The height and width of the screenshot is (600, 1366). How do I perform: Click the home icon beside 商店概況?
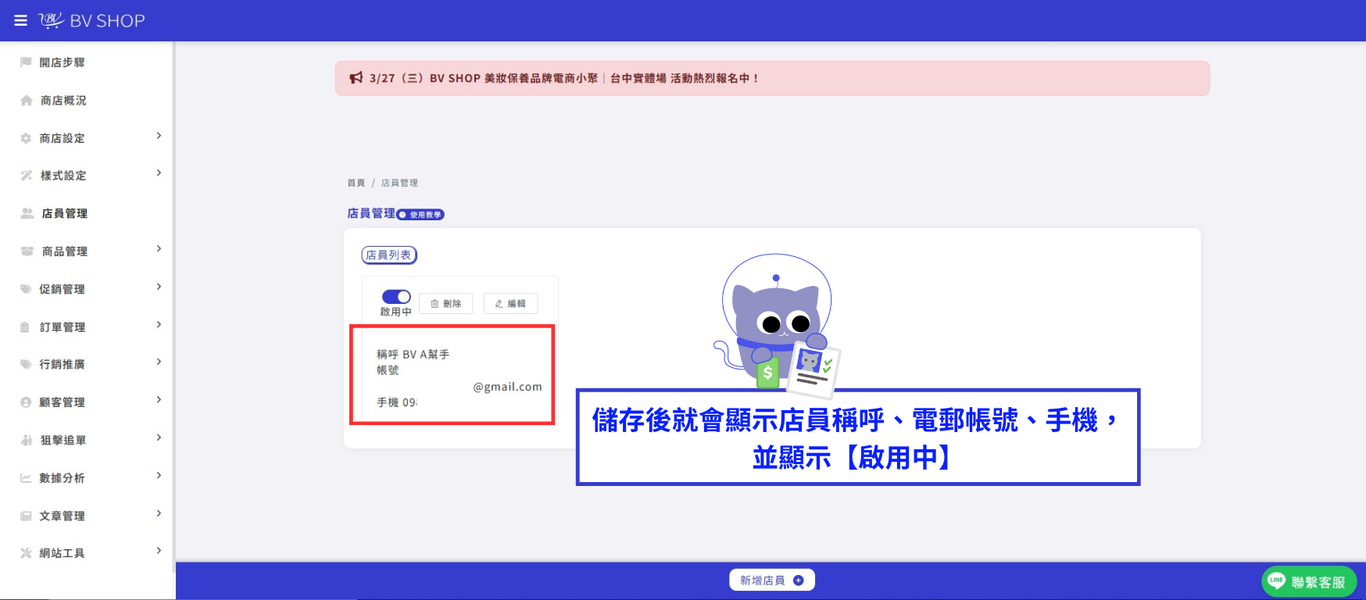click(x=26, y=100)
